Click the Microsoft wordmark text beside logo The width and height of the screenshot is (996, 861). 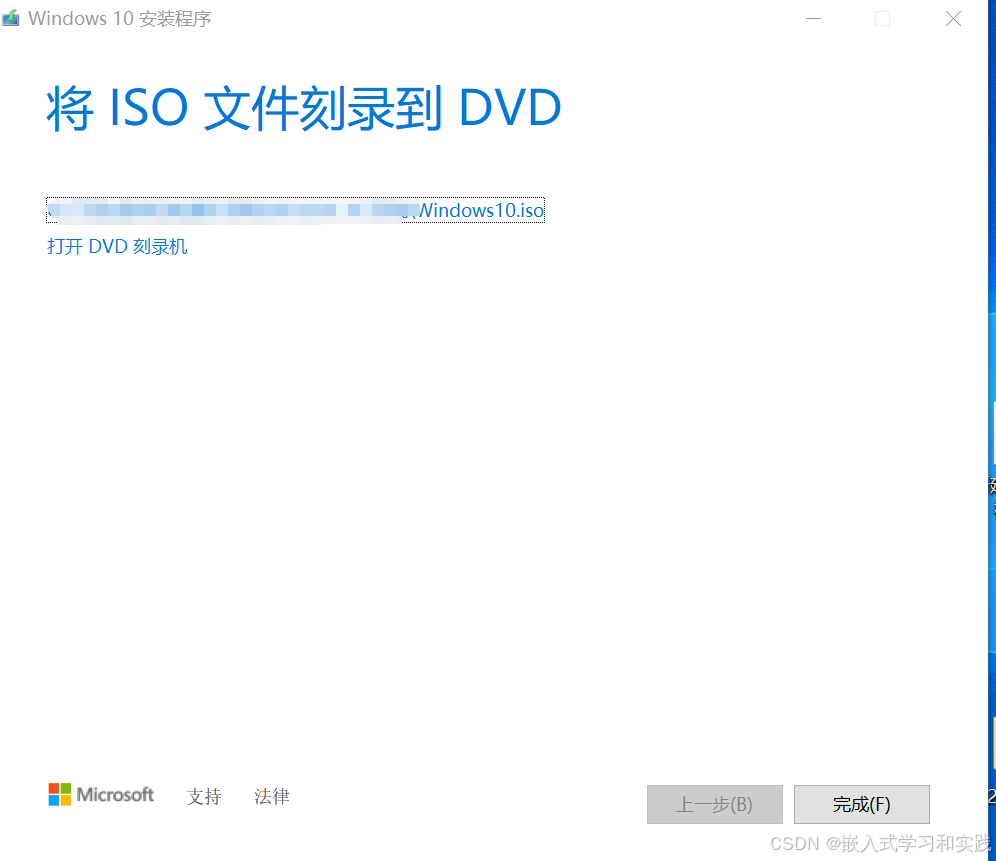coord(115,794)
